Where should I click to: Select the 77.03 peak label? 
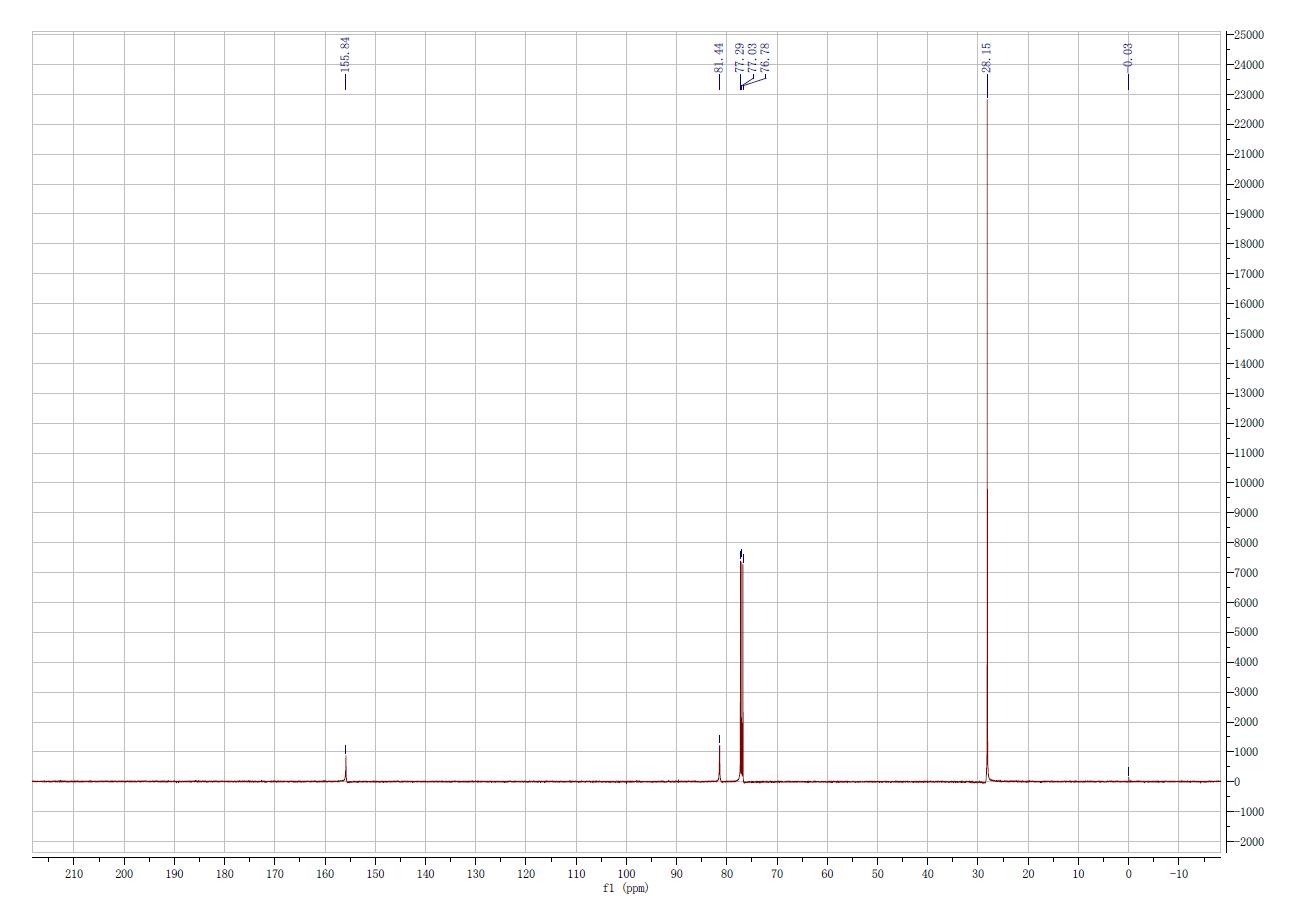752,58
